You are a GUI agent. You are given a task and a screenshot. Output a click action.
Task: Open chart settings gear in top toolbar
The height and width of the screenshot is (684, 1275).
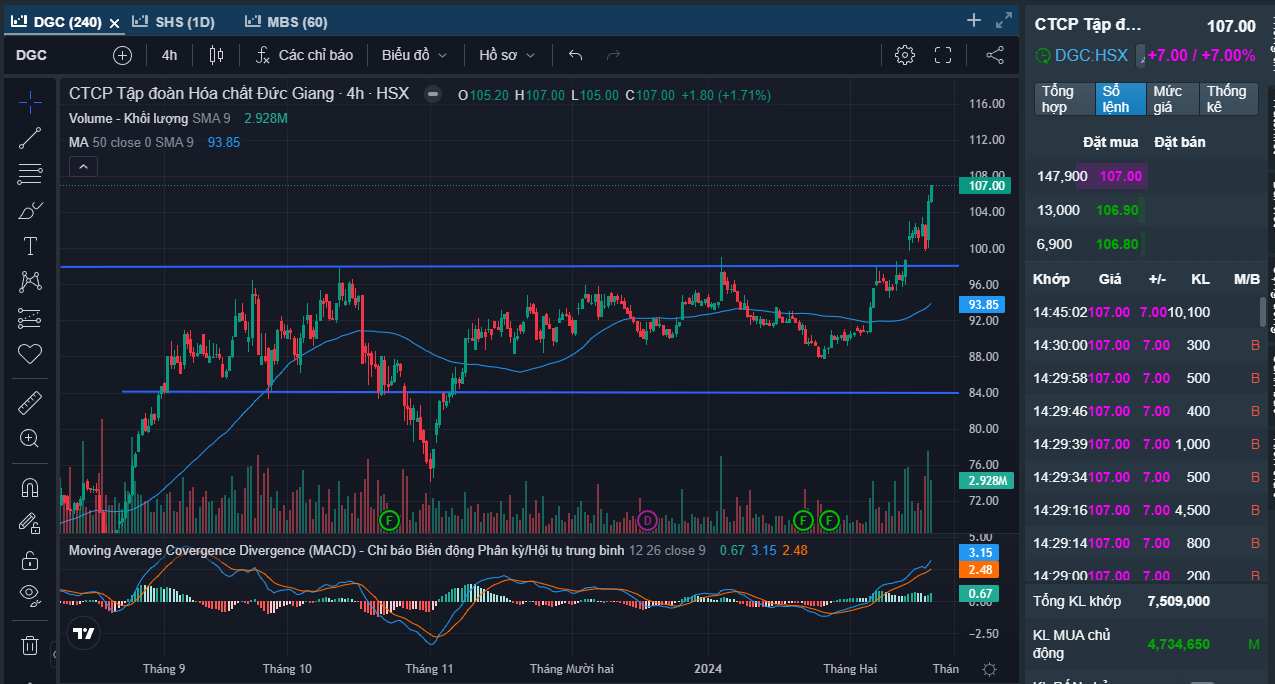(904, 55)
